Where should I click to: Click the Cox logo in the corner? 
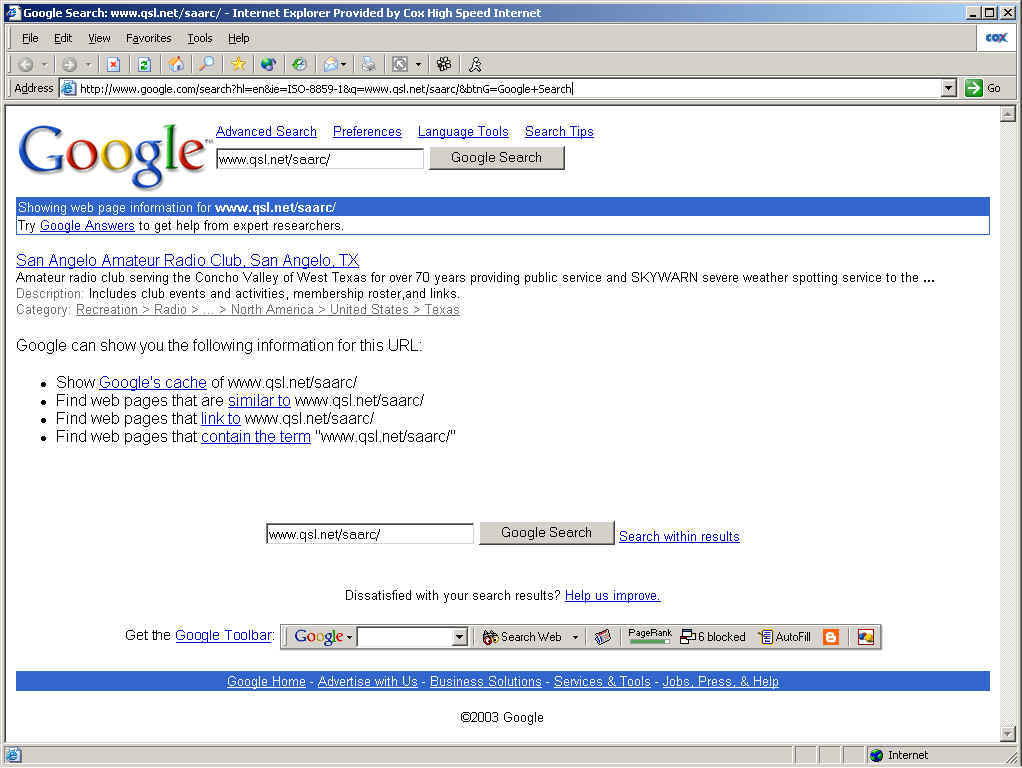(996, 38)
